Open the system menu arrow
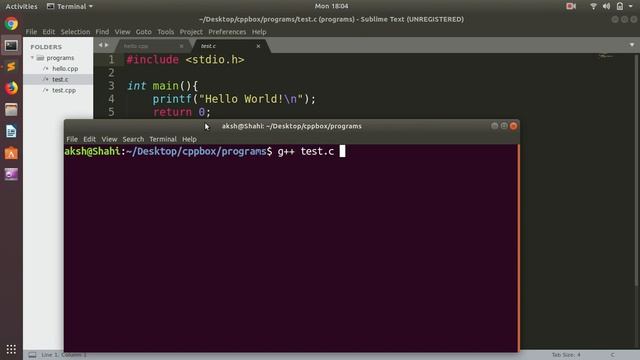This screenshot has height=360, width=640. click(x=631, y=6)
